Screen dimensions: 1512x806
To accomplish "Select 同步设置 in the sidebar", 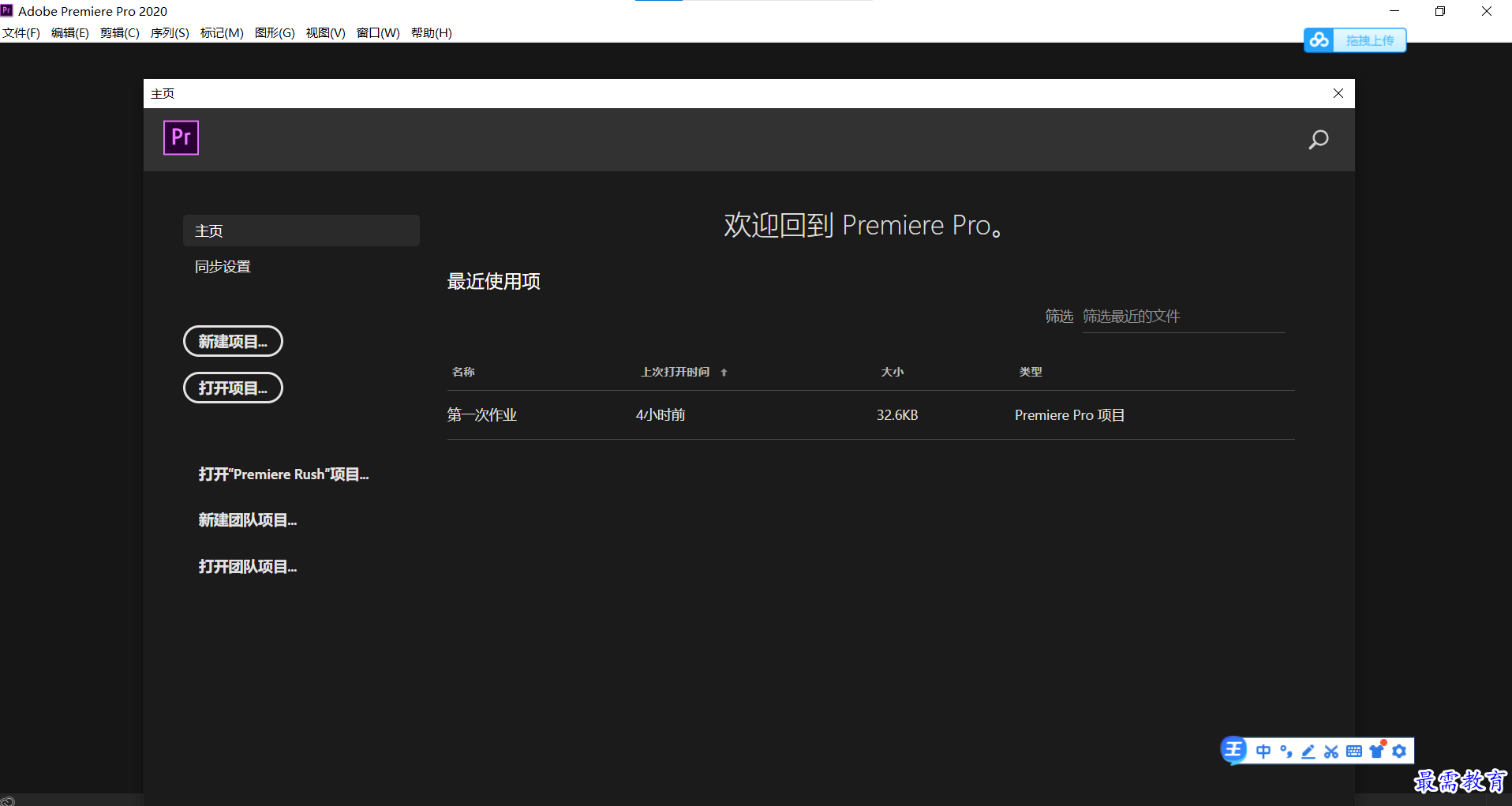I will click(223, 267).
